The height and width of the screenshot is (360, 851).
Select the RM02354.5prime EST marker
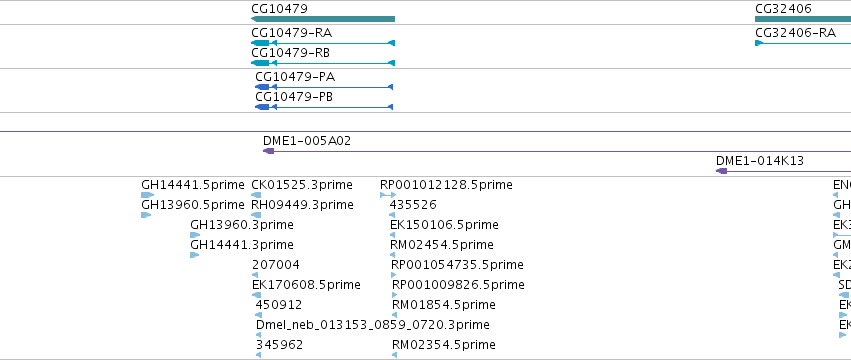(x=395, y=355)
